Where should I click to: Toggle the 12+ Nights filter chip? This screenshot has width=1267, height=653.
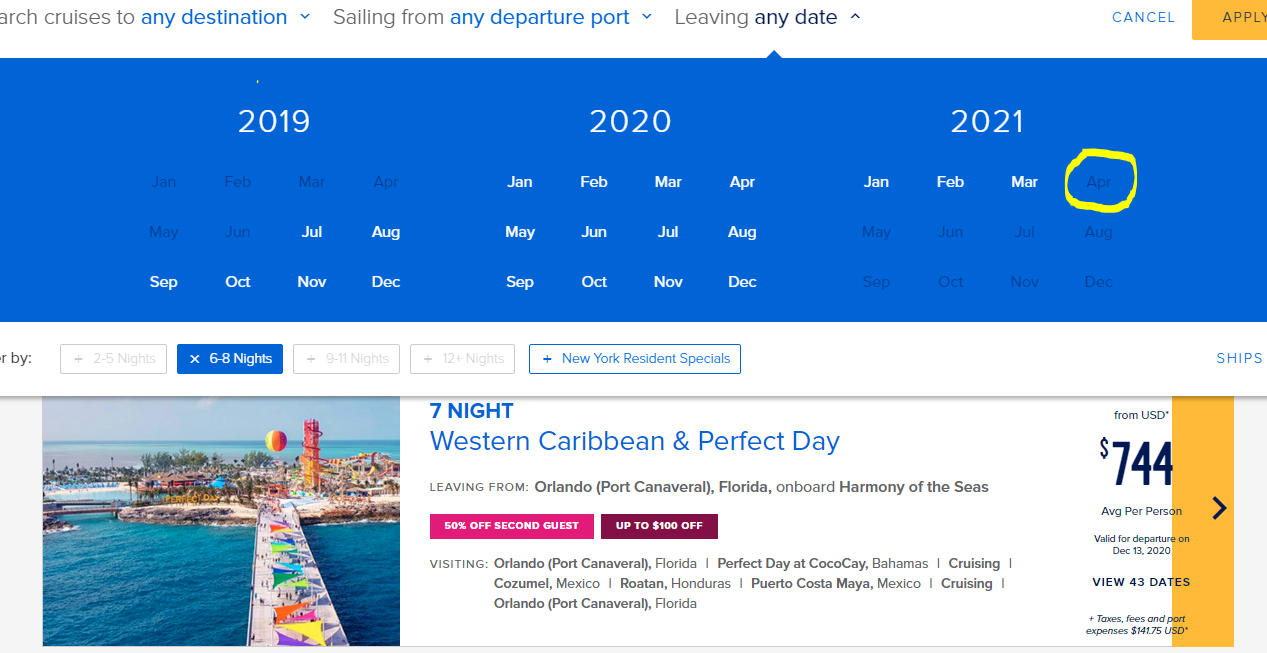click(463, 359)
